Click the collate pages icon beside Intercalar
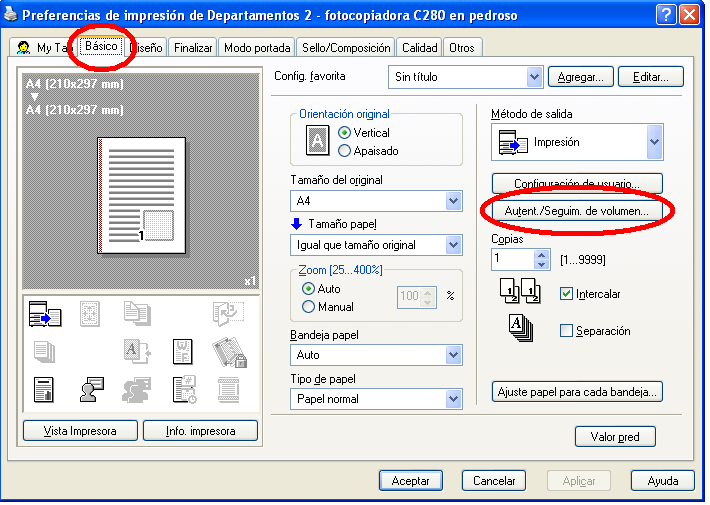Screen dimensions: 710x505 point(520,291)
